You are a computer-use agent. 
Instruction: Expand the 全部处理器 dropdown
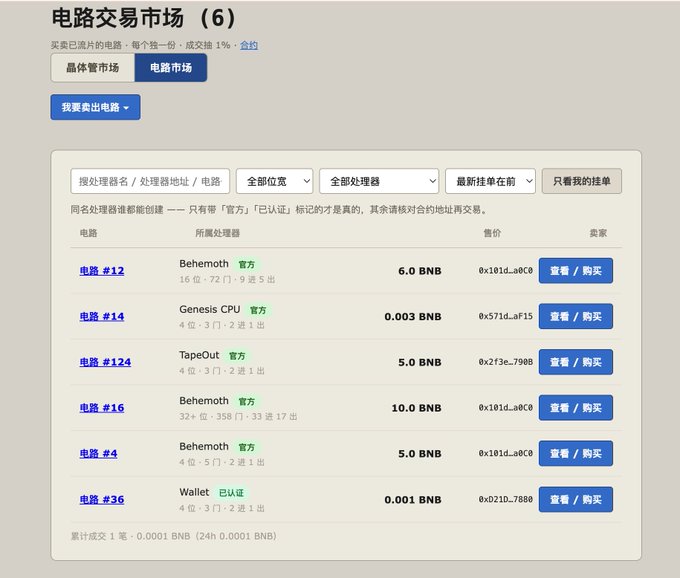coord(379,181)
